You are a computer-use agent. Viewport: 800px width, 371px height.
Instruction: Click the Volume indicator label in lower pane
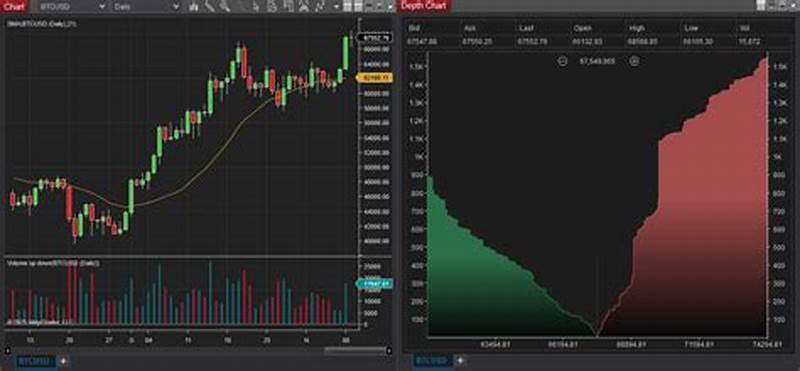tap(54, 263)
